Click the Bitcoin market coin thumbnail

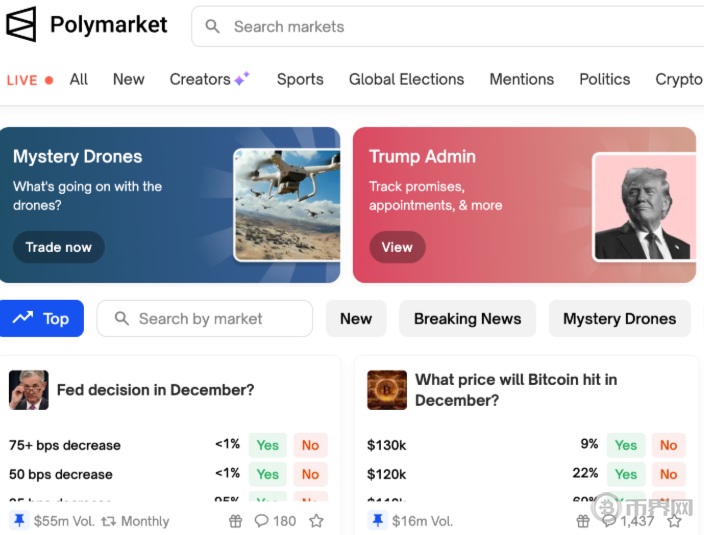387,390
